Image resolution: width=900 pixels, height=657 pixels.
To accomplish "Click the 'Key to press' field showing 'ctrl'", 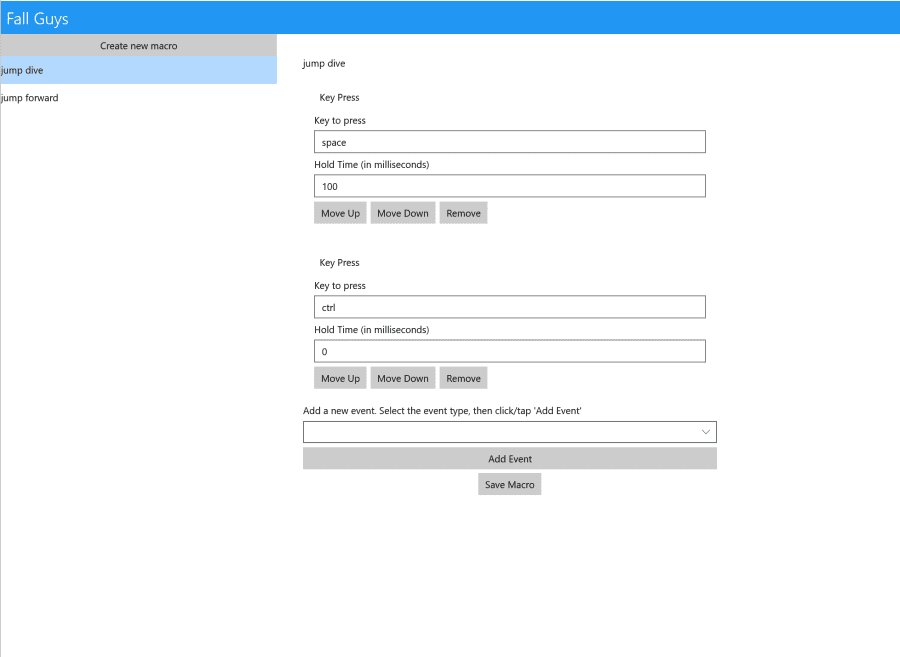I will (510, 306).
